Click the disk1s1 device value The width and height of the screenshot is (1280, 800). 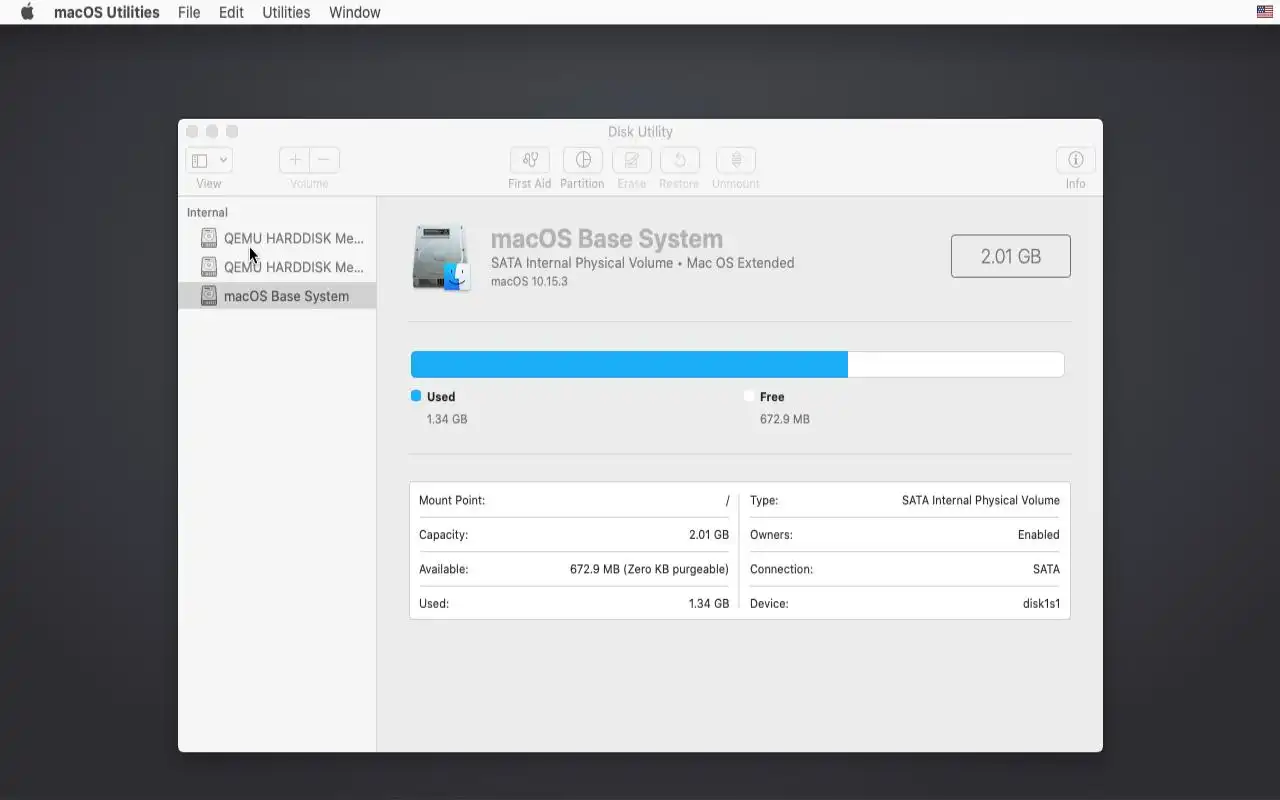point(1041,604)
